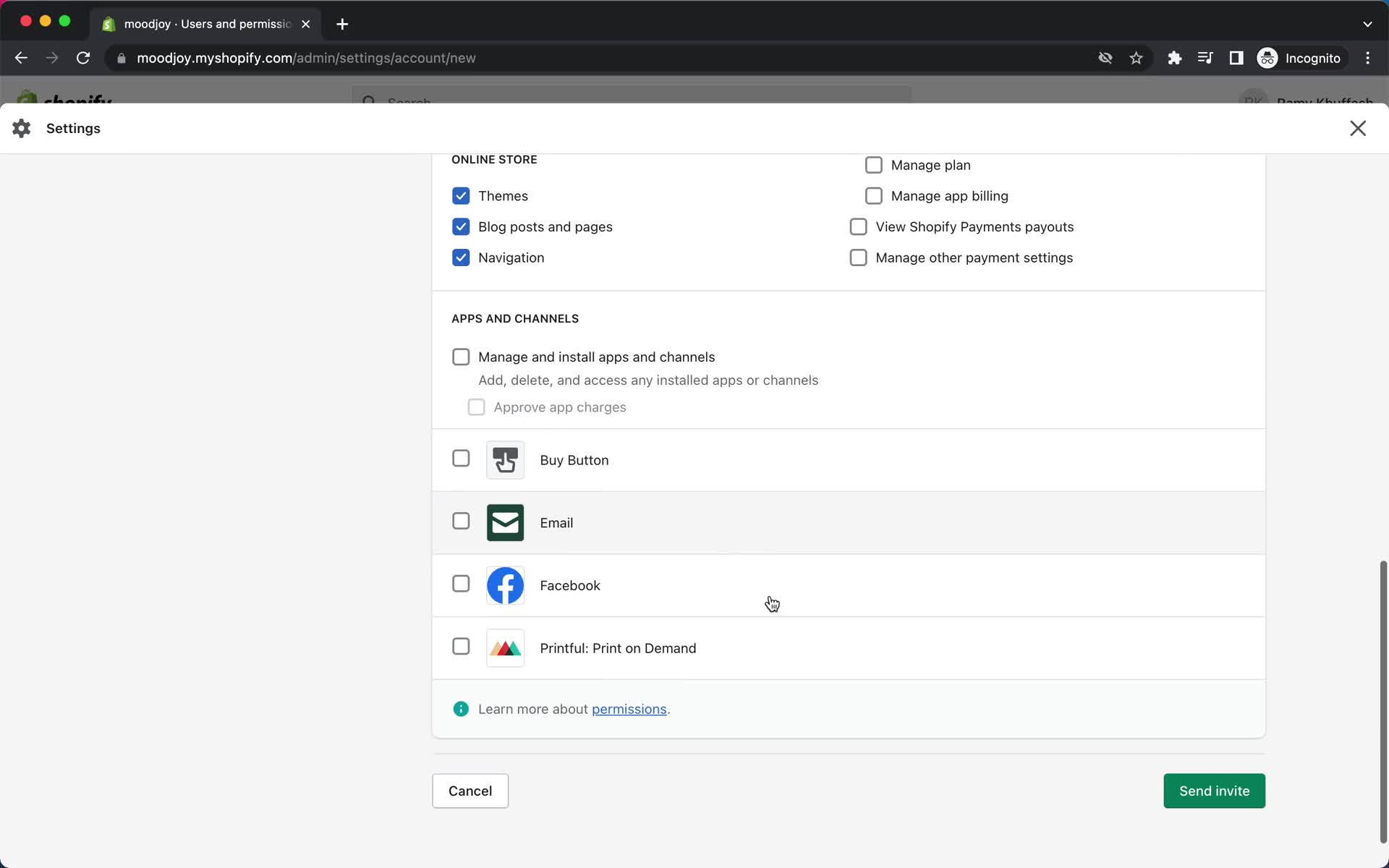
Task: Click the Facebook channel icon
Action: pyautogui.click(x=505, y=585)
